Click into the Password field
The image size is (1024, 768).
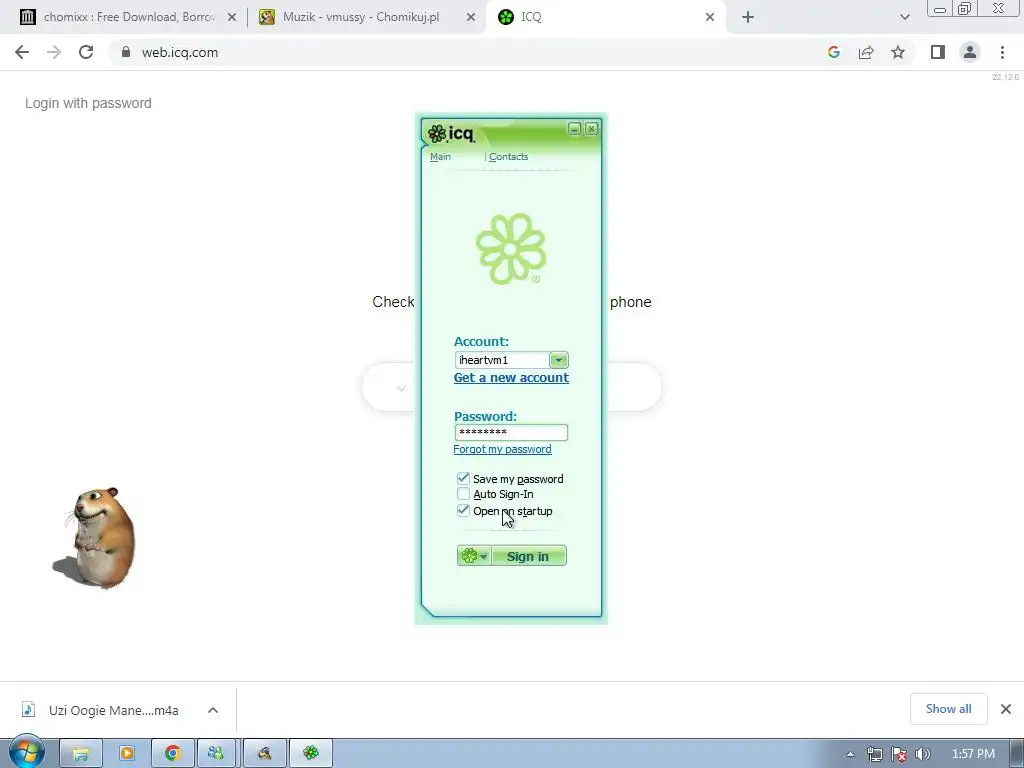[x=511, y=432]
